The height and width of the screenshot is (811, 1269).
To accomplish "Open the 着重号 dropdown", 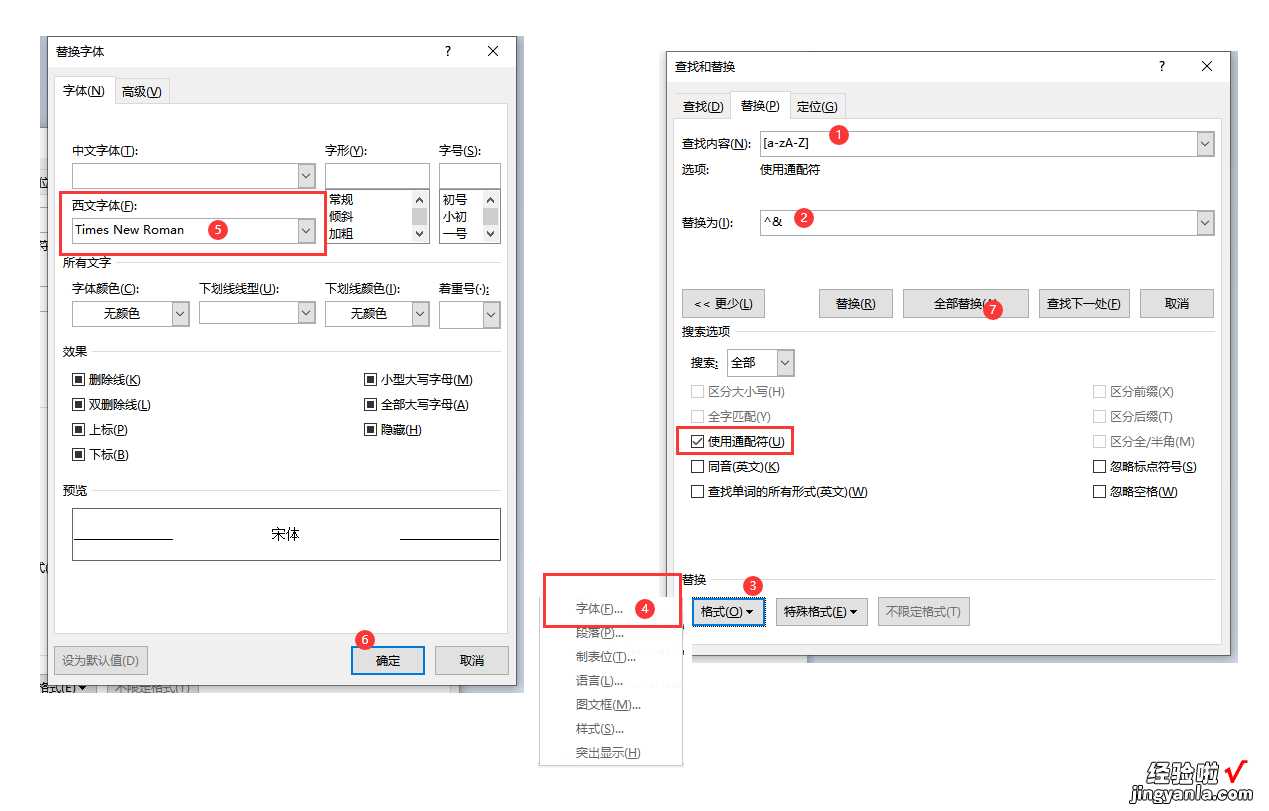I will (491, 314).
